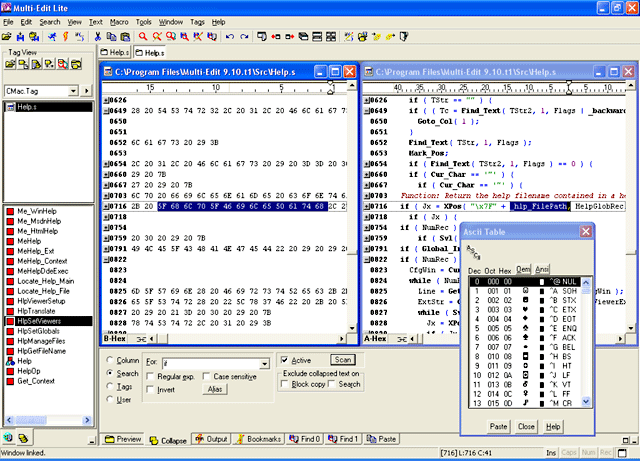Click the Search magnifier toolbar icon
Viewport: 640px width, 461px height.
[x=143, y=37]
